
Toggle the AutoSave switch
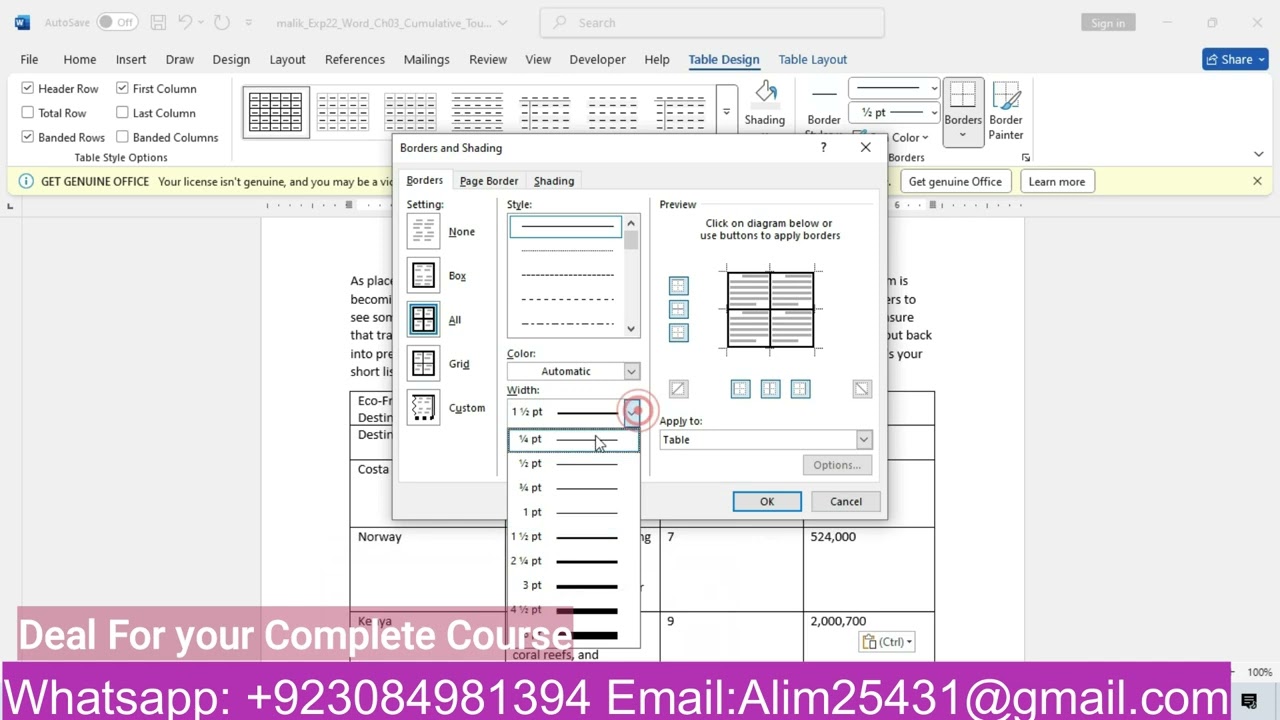coord(118,22)
